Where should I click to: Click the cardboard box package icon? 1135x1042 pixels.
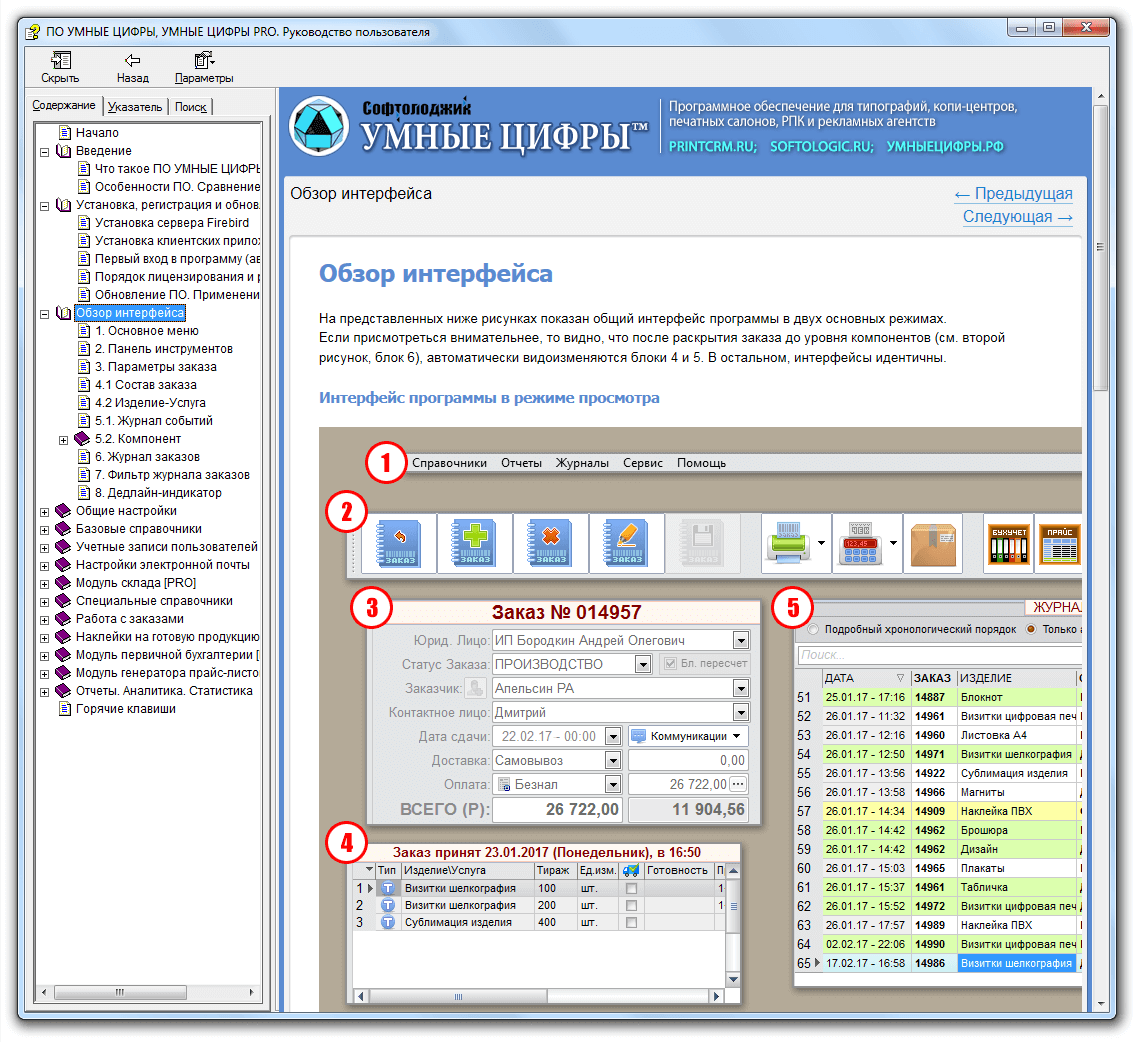[933, 543]
